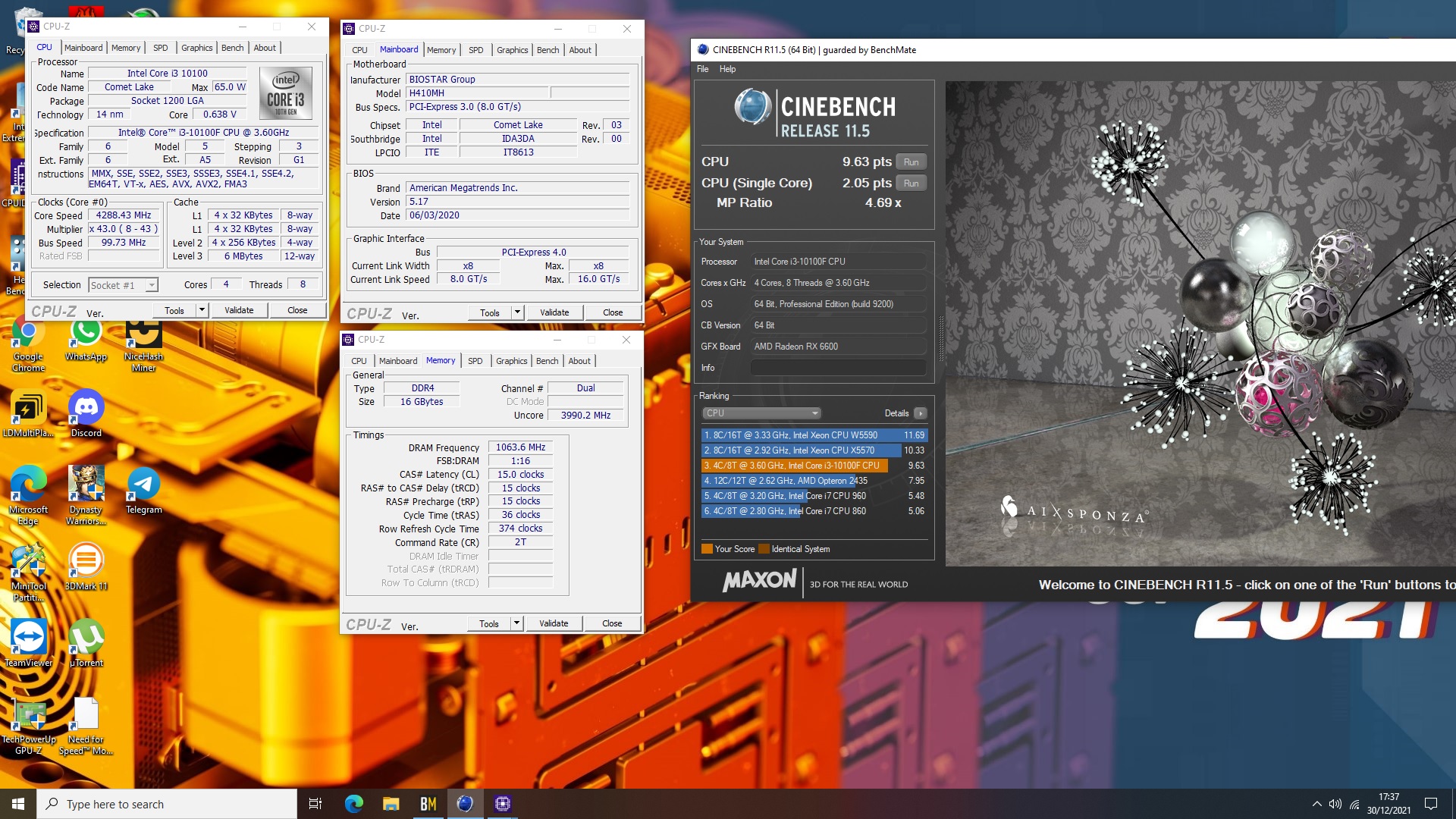Image resolution: width=1456 pixels, height=819 pixels.
Task: Switch to CPU tab in Mainboard CPU-Z window
Action: point(359,50)
